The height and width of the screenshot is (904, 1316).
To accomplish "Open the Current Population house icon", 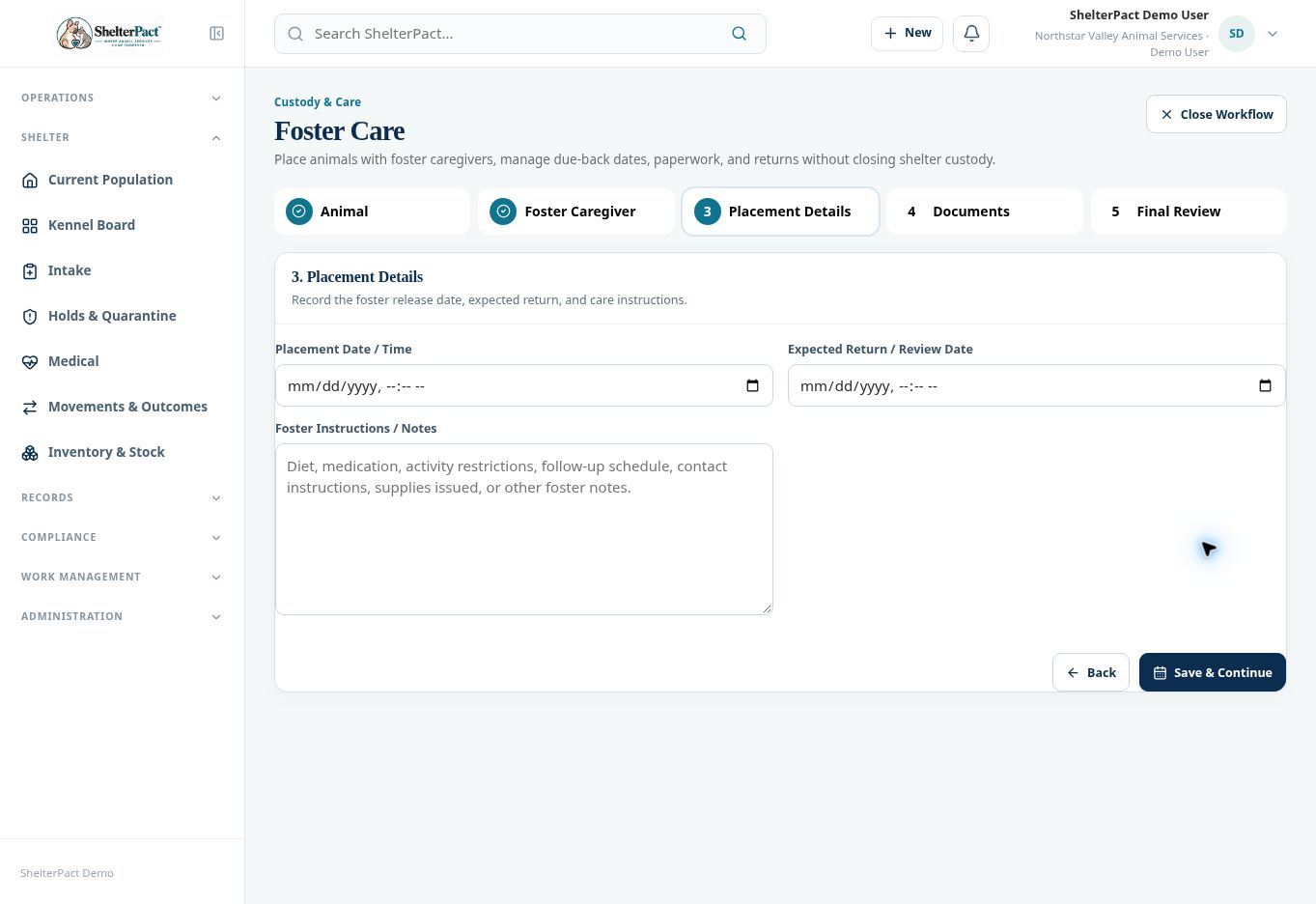I will (x=30, y=180).
